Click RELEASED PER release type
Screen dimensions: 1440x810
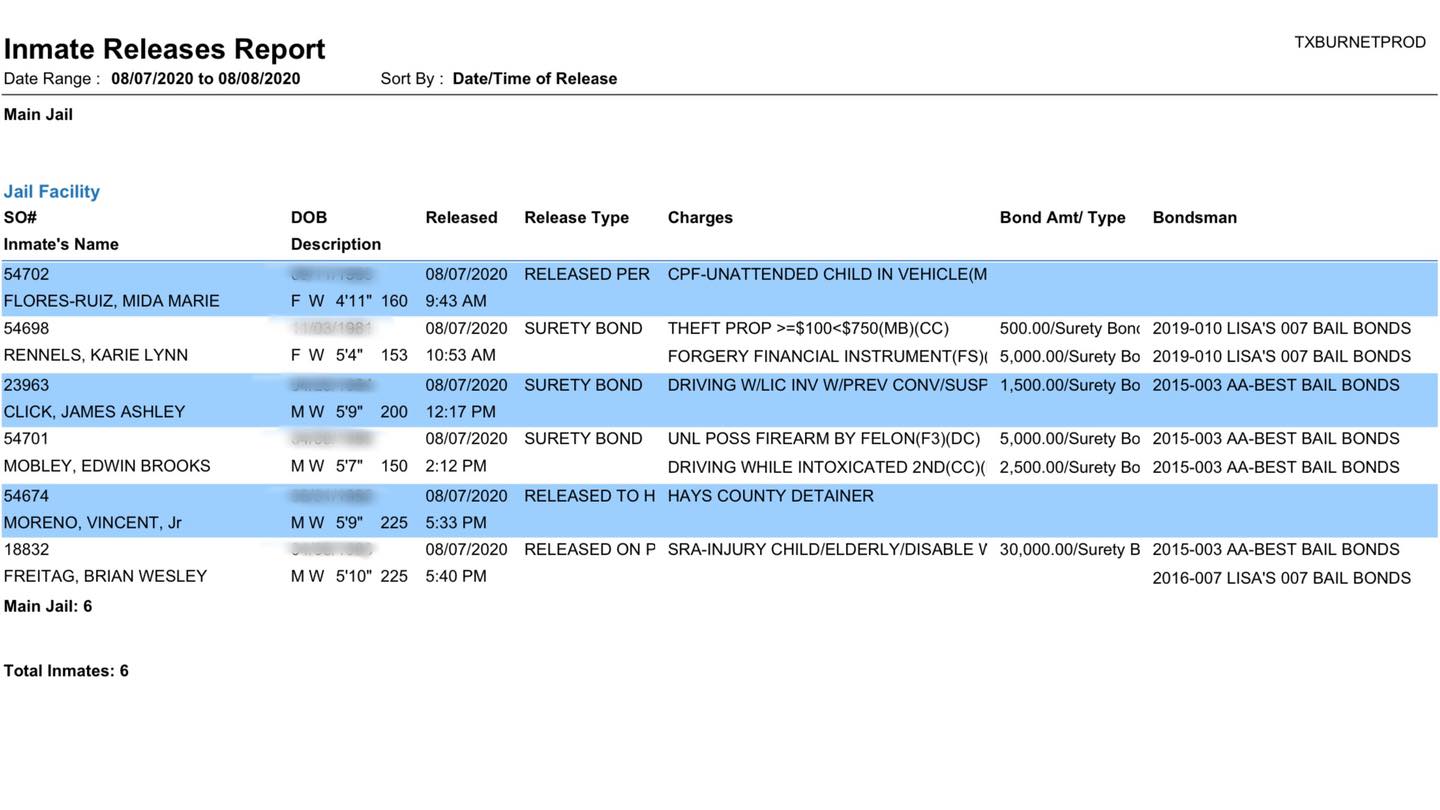click(x=587, y=275)
